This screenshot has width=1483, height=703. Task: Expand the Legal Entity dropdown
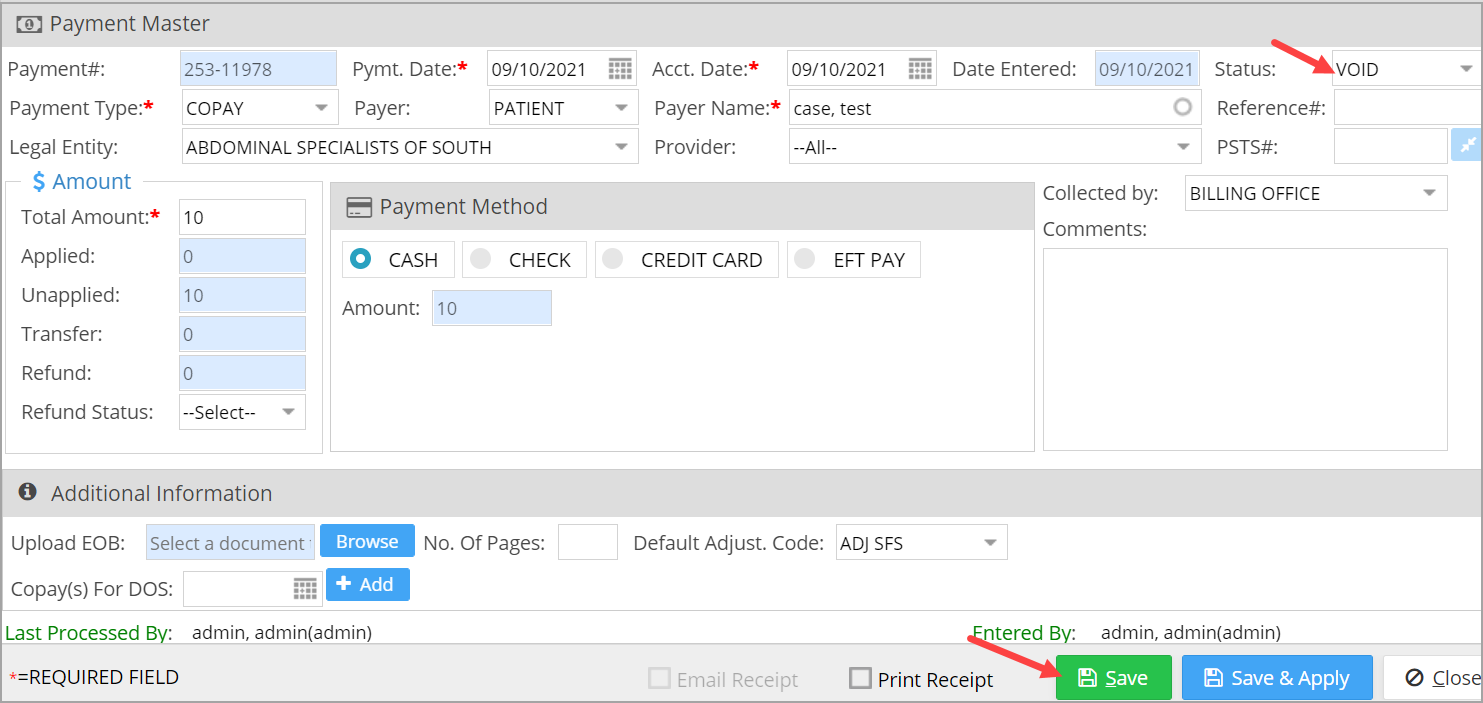(x=621, y=147)
